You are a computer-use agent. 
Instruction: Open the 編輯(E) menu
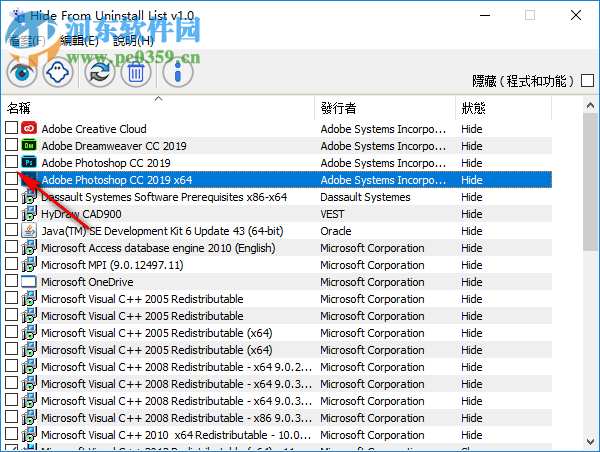[x=79, y=40]
